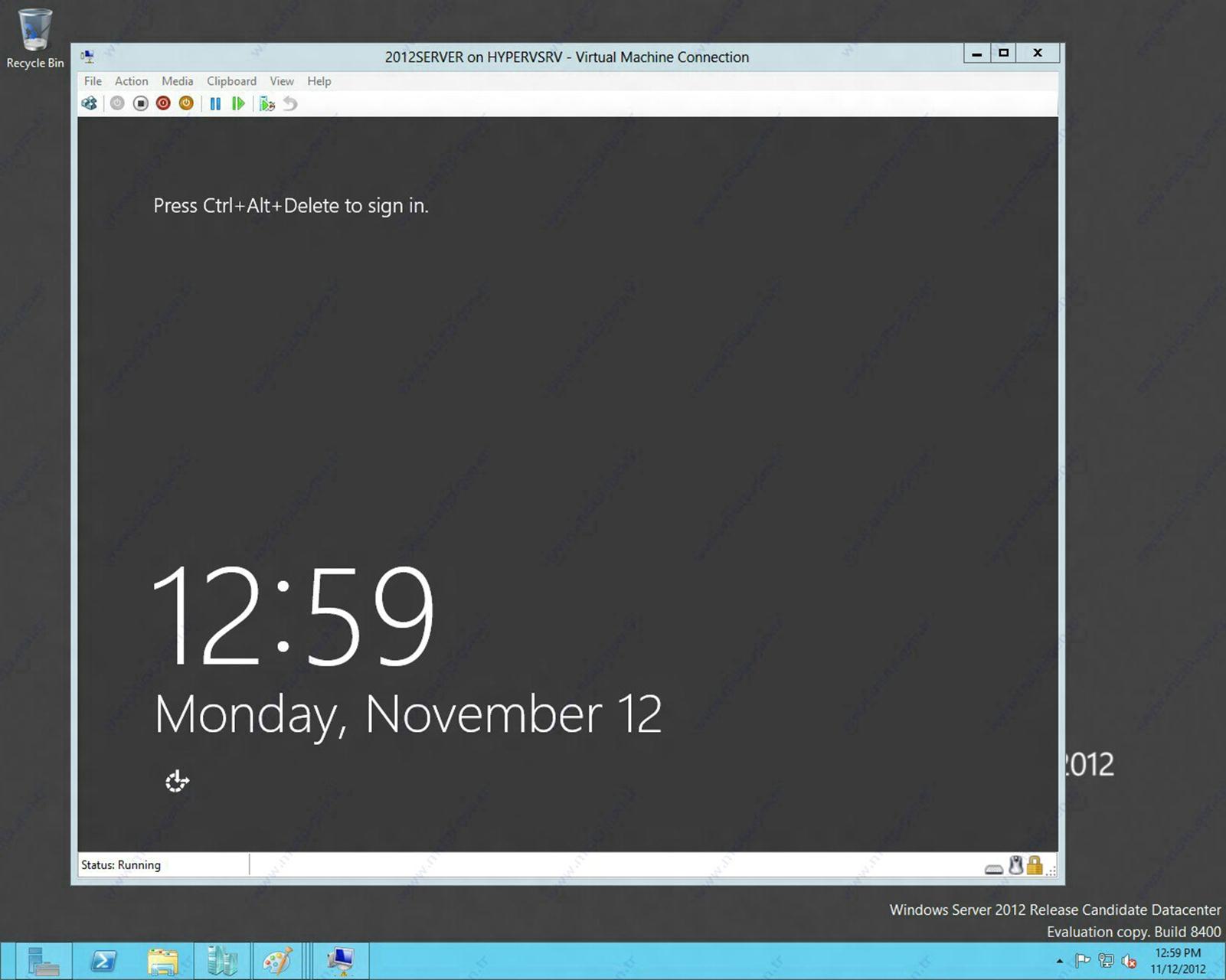Open the Action menu
The width and height of the screenshot is (1226, 980).
click(x=131, y=81)
